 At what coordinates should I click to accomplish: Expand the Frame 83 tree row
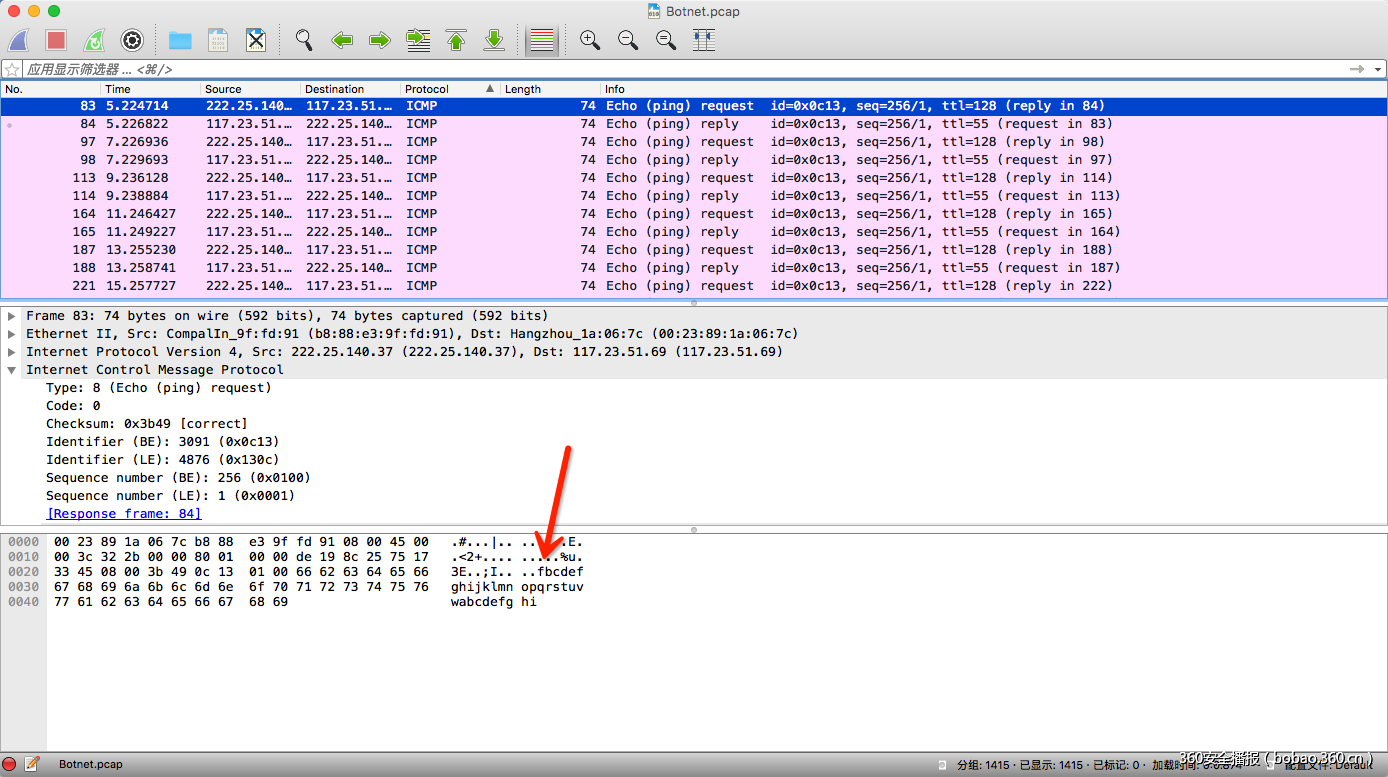point(12,316)
